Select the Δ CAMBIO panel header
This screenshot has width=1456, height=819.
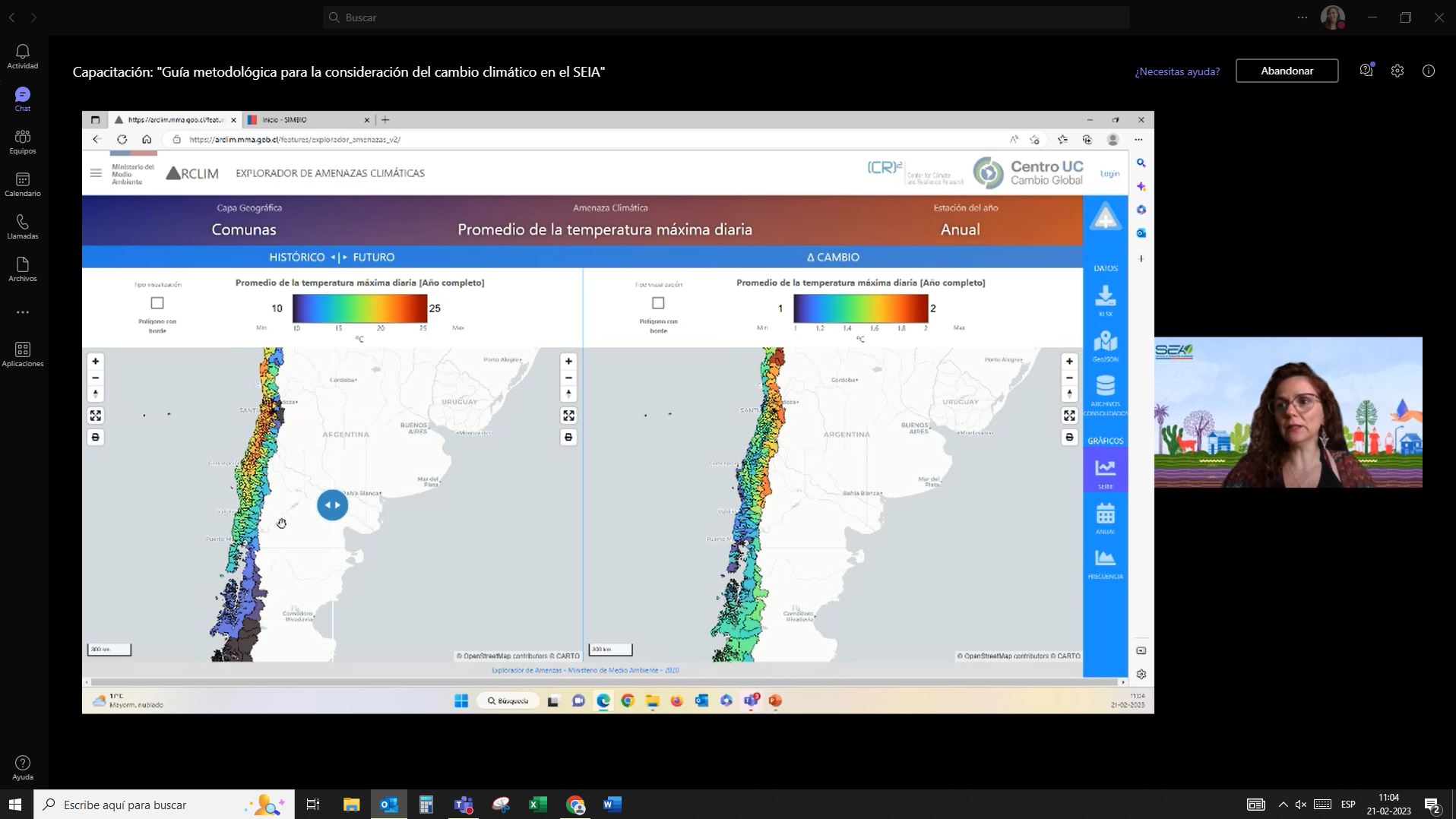(x=833, y=258)
